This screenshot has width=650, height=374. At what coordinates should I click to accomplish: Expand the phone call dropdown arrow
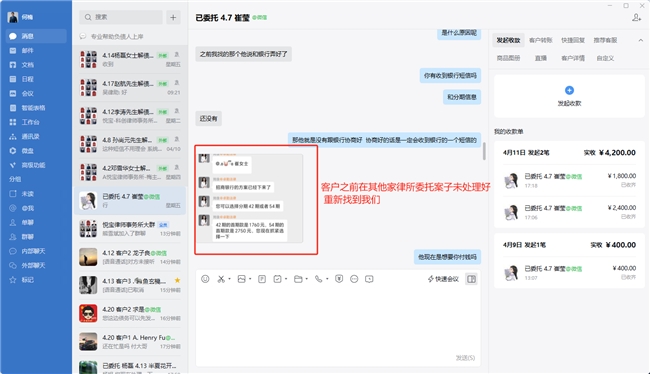(327, 279)
